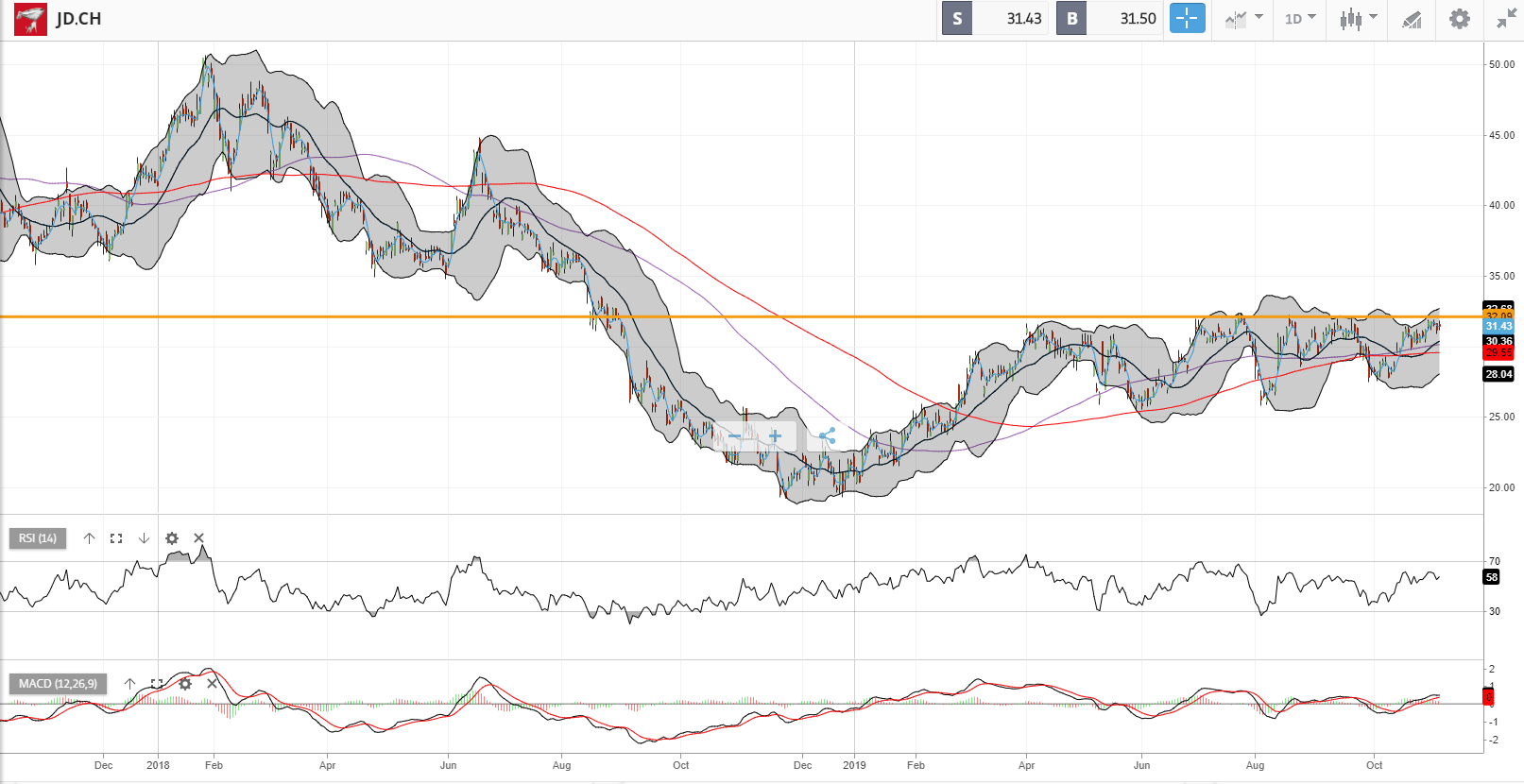Click the red MACD value tag
The width and height of the screenshot is (1524, 784).
point(1489,698)
